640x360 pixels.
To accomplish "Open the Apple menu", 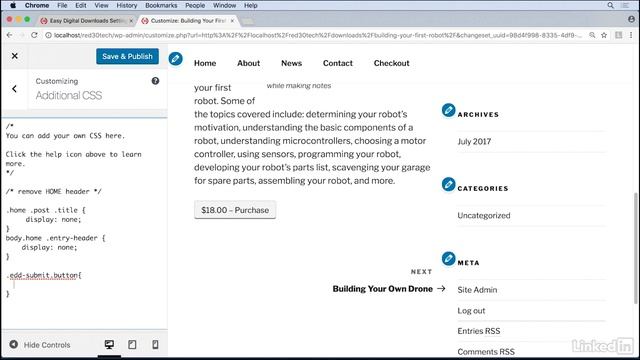I will pyautogui.click(x=13, y=5).
